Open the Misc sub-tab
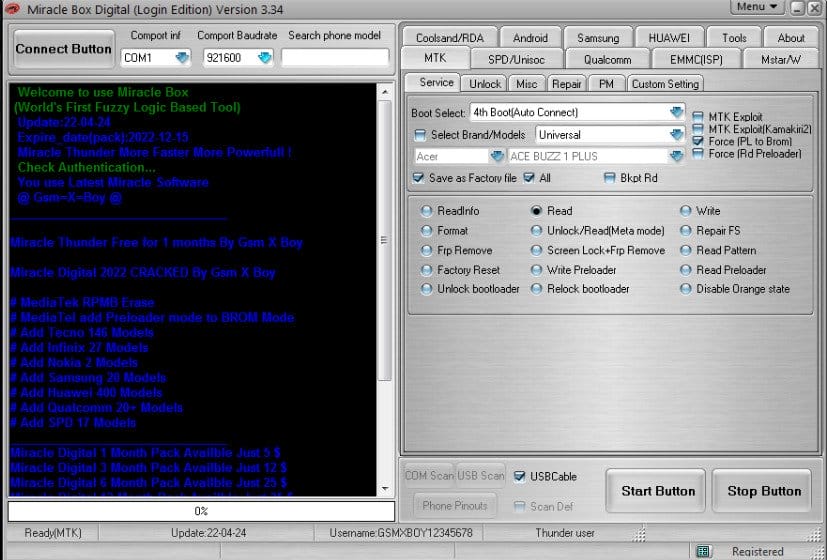Screen dimensions: 827x560 [x=526, y=84]
